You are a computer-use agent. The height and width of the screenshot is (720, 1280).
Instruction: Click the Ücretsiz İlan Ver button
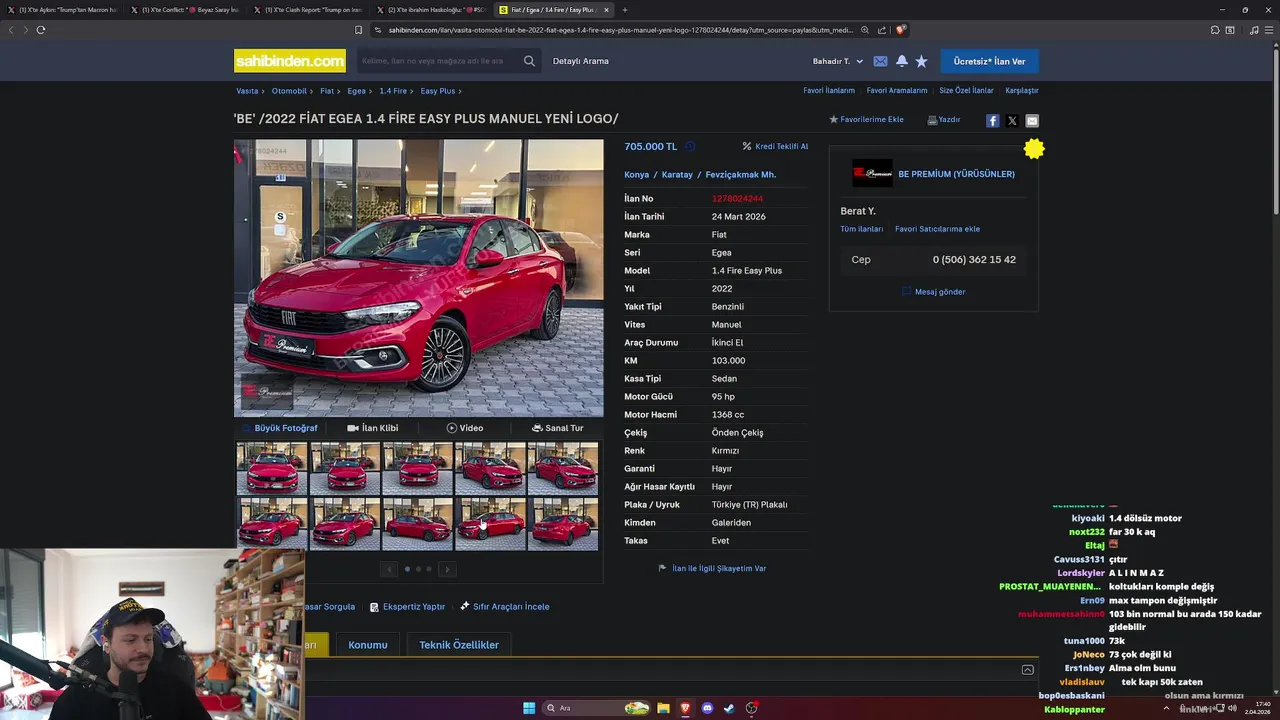[x=989, y=61]
